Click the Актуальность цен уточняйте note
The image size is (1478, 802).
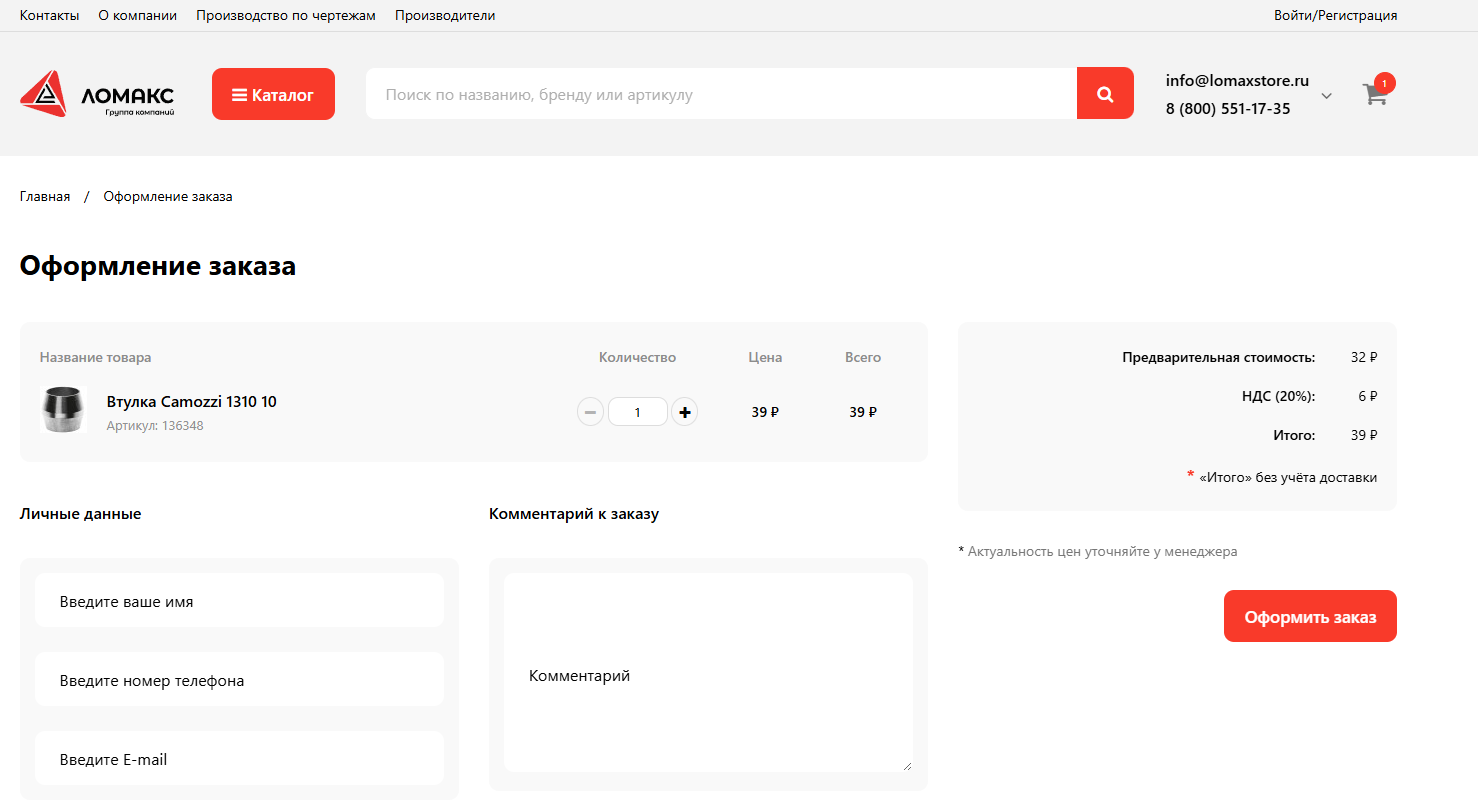pos(1098,551)
